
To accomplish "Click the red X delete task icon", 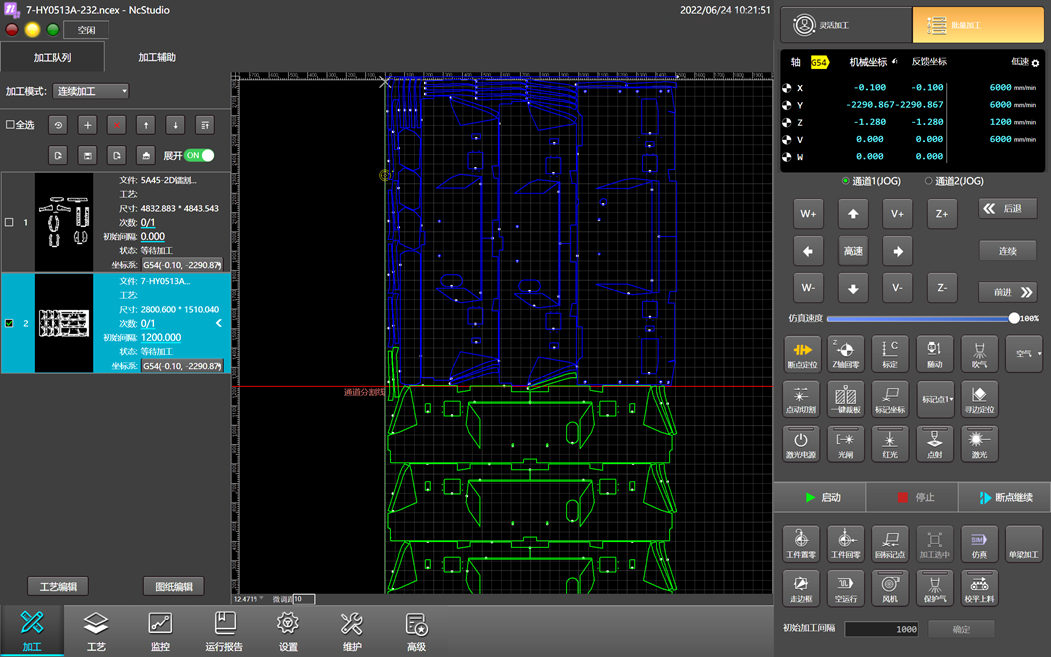I will point(117,125).
